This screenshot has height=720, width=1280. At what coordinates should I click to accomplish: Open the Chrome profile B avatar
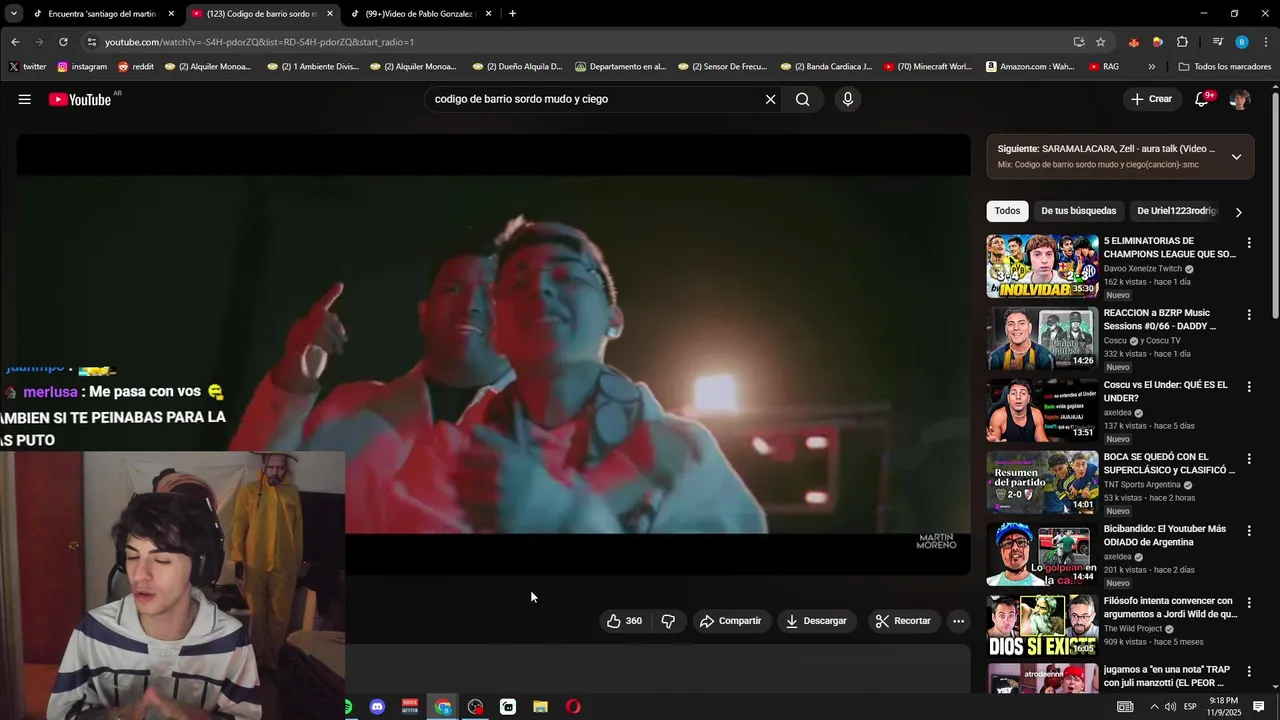tap(1242, 42)
